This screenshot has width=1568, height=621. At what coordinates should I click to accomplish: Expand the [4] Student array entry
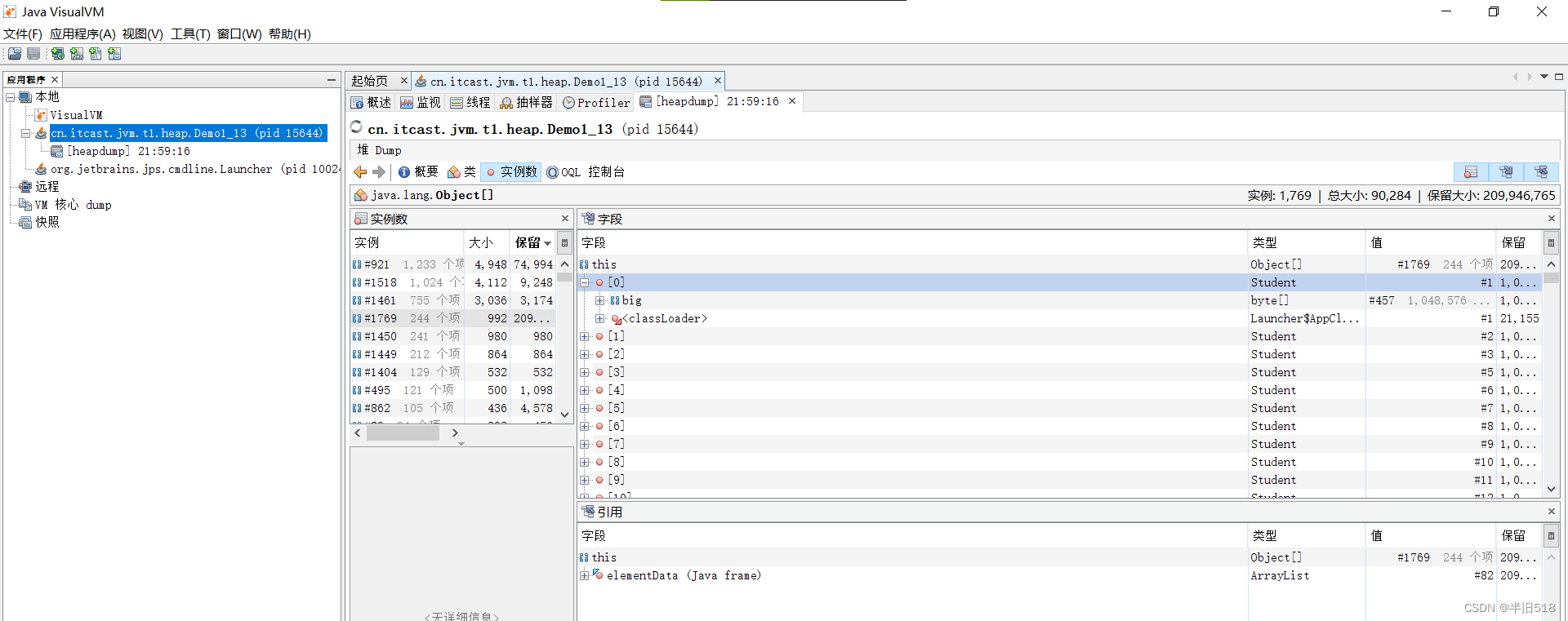584,390
